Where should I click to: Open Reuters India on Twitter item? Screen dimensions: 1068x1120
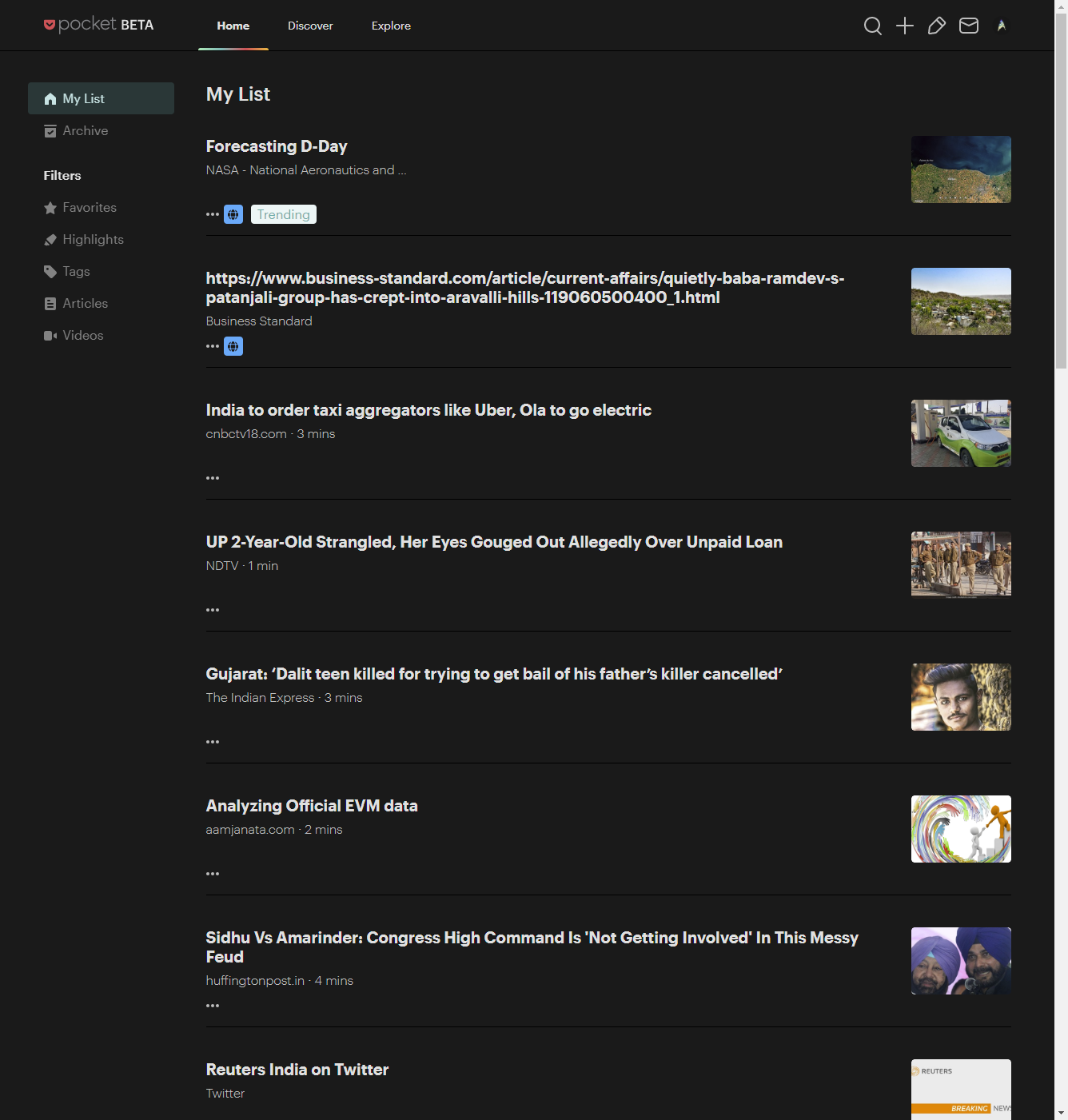[x=297, y=1070]
